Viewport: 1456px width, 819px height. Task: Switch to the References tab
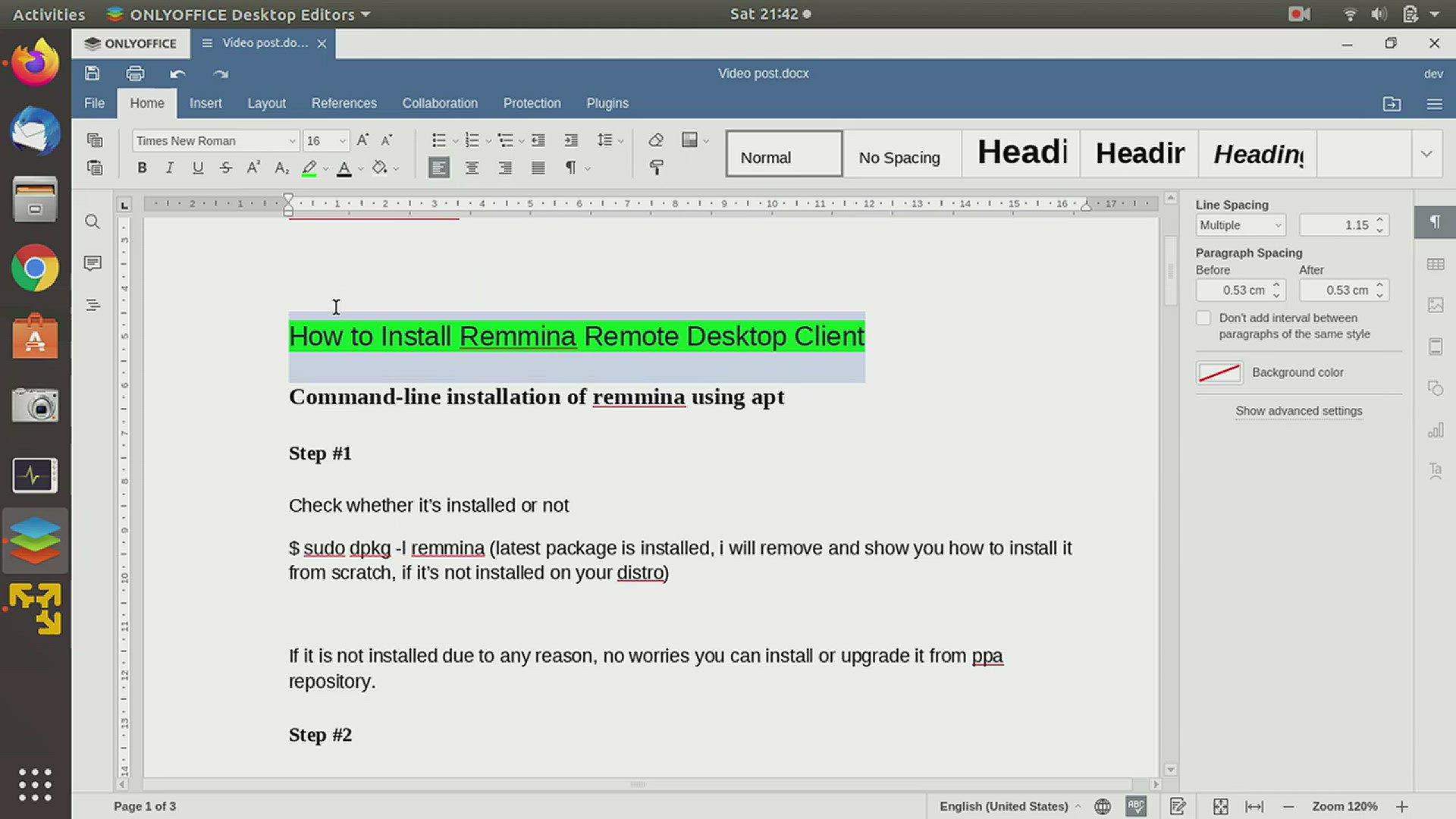(x=344, y=103)
